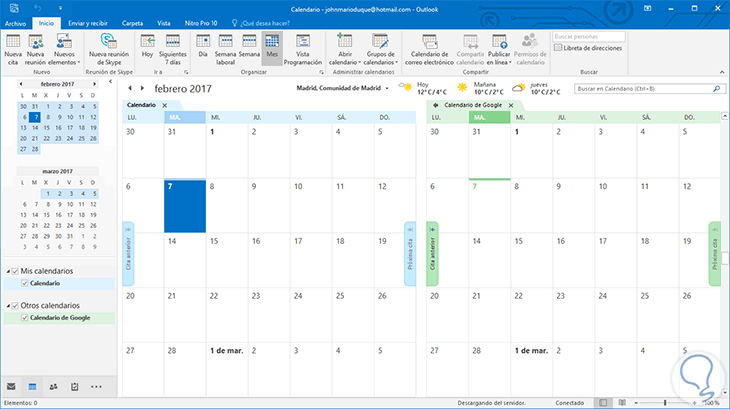Click Próxima cita on Calendario pane

[x=410, y=254]
